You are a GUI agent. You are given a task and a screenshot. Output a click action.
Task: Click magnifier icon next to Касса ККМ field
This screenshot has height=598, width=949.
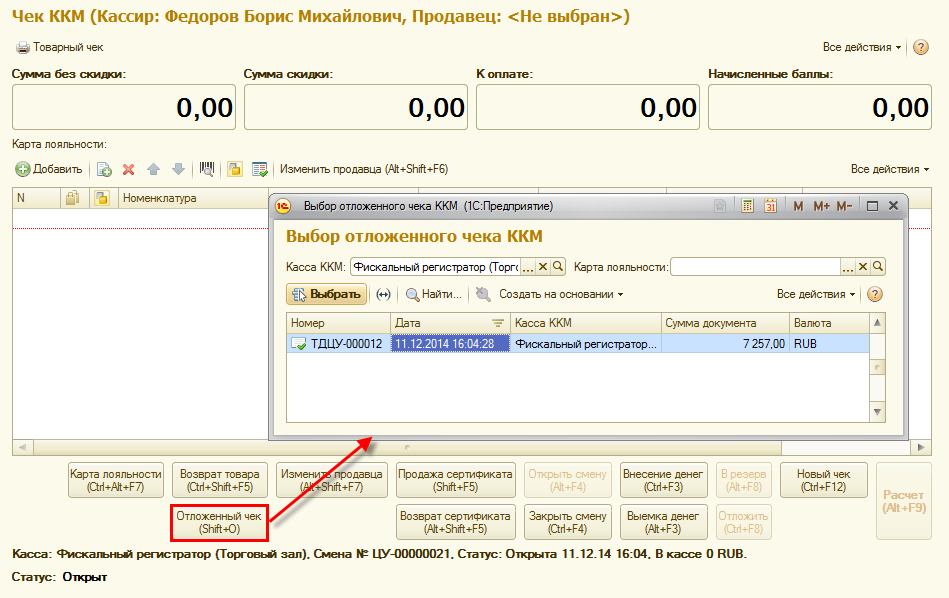(x=559, y=266)
